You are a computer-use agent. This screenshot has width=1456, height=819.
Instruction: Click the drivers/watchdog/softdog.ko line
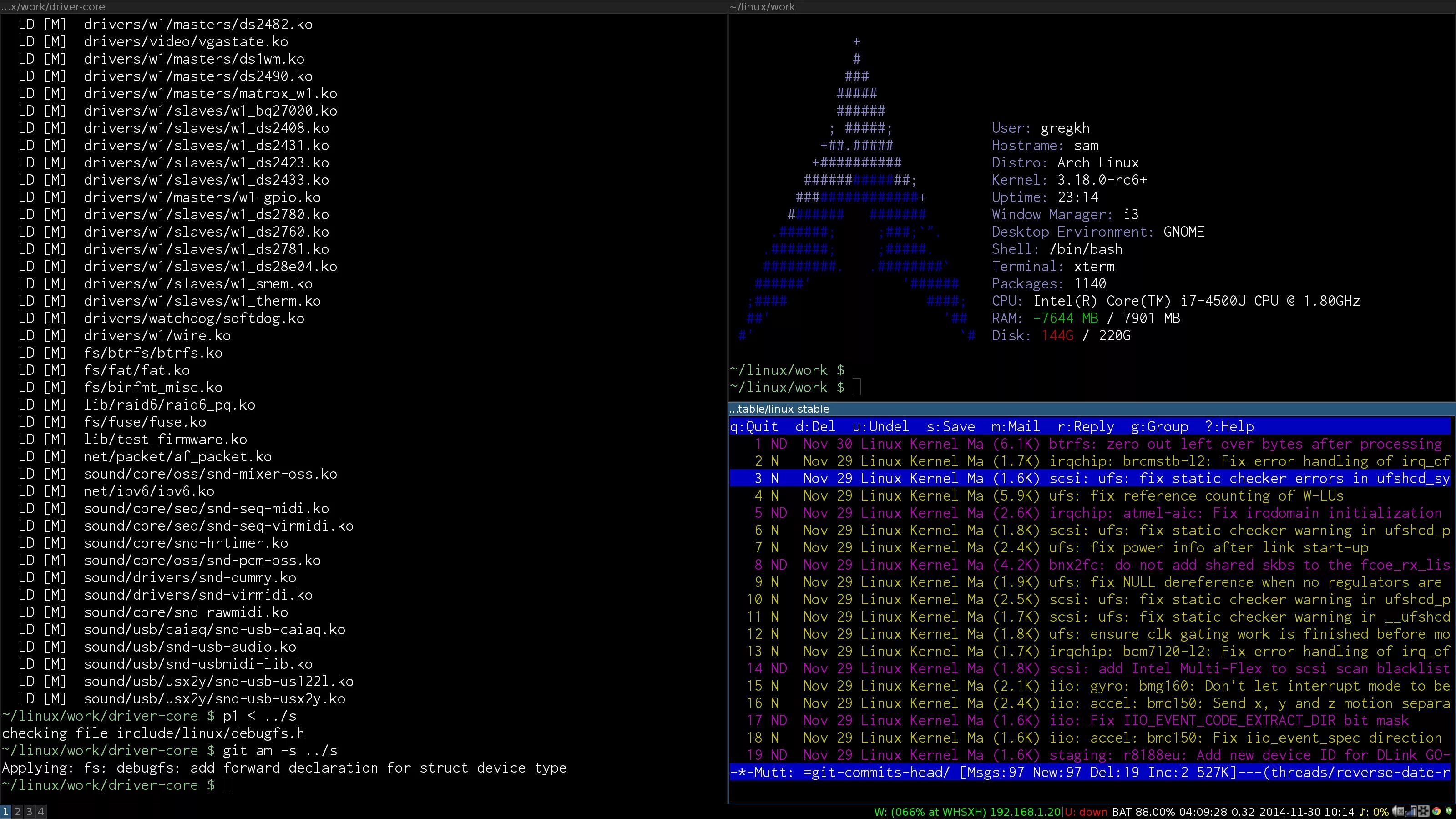pos(161,319)
